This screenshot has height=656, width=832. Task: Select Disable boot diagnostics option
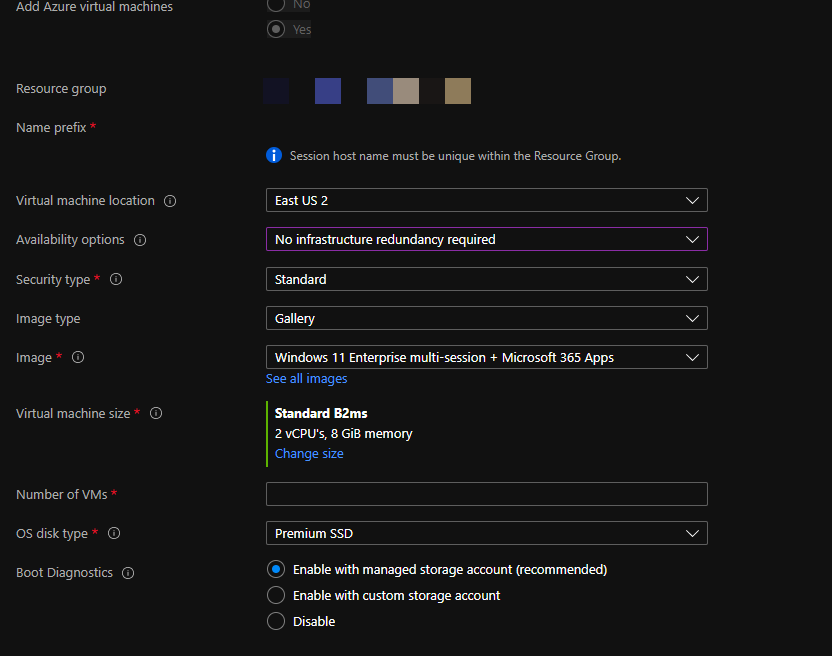pyautogui.click(x=276, y=621)
